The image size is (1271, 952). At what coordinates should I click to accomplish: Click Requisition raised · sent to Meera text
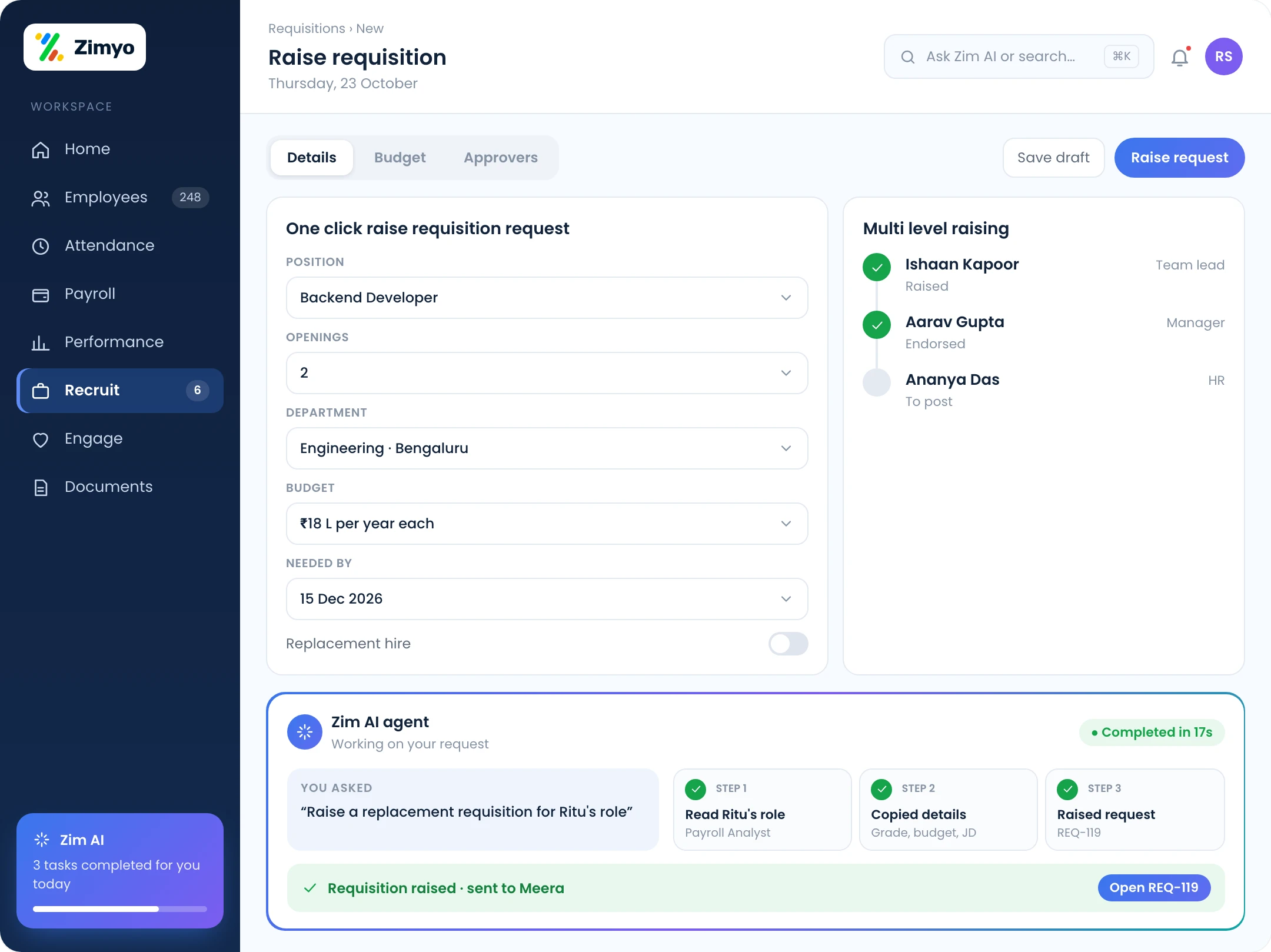pyautogui.click(x=445, y=888)
